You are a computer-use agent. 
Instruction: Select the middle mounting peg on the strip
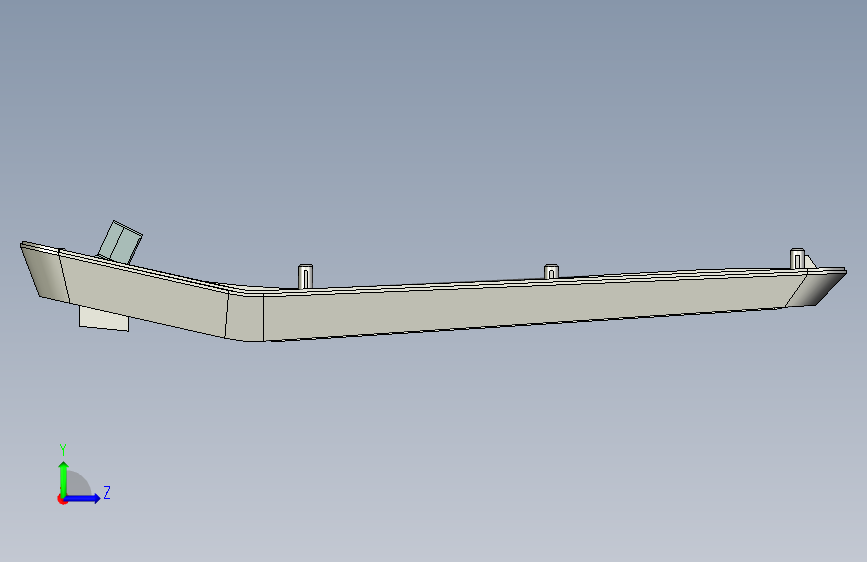551,272
